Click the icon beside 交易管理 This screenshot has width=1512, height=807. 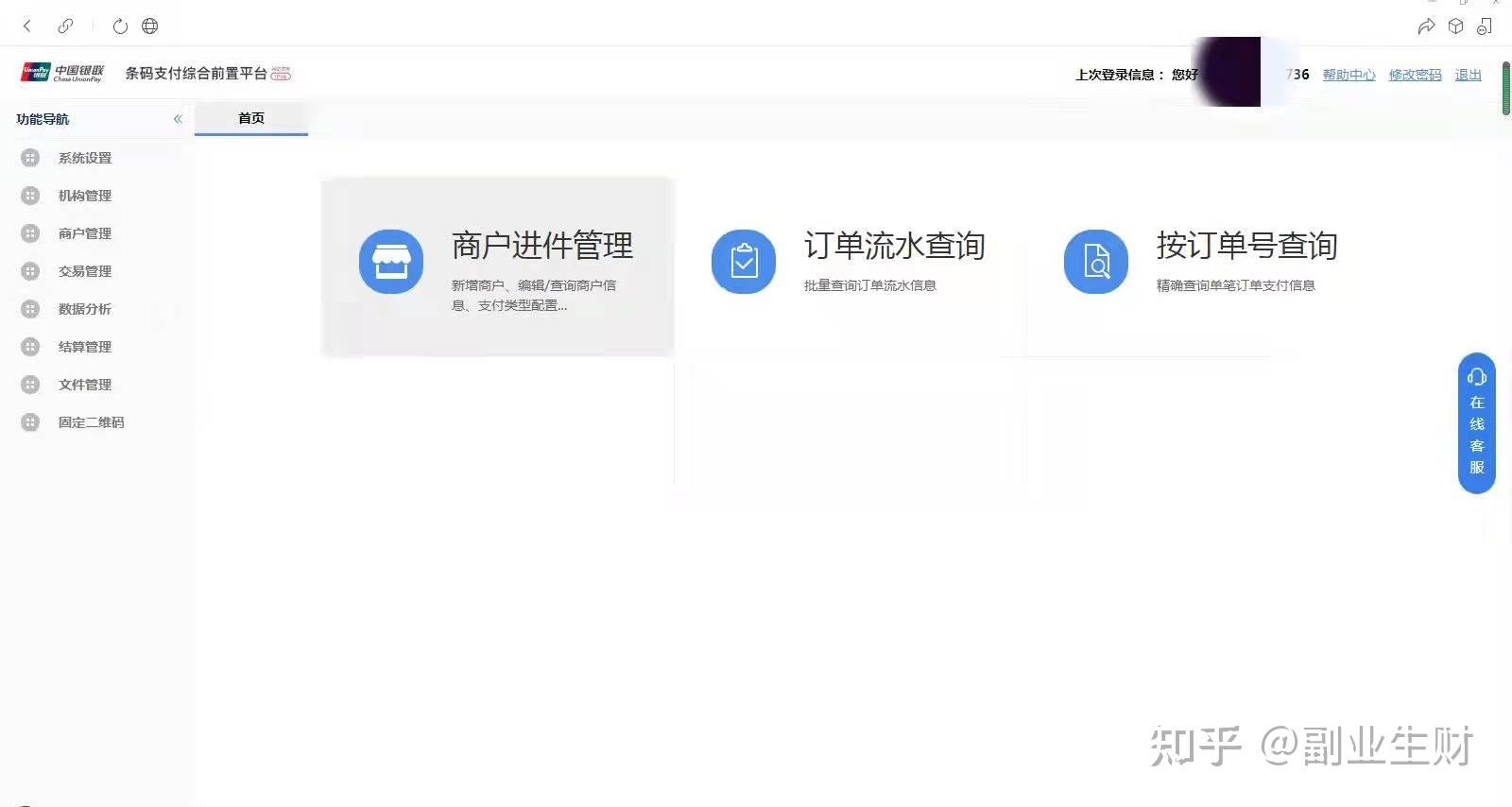tap(30, 271)
